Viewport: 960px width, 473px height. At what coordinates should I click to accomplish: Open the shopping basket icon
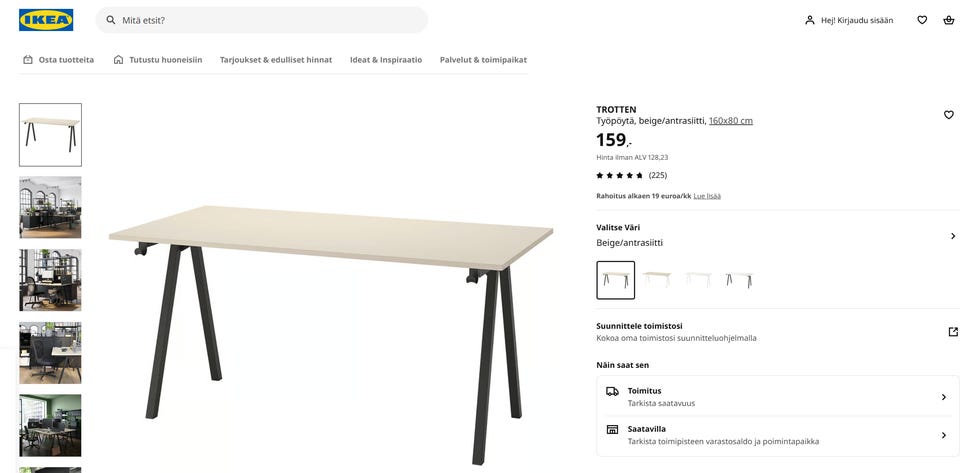pos(948,20)
